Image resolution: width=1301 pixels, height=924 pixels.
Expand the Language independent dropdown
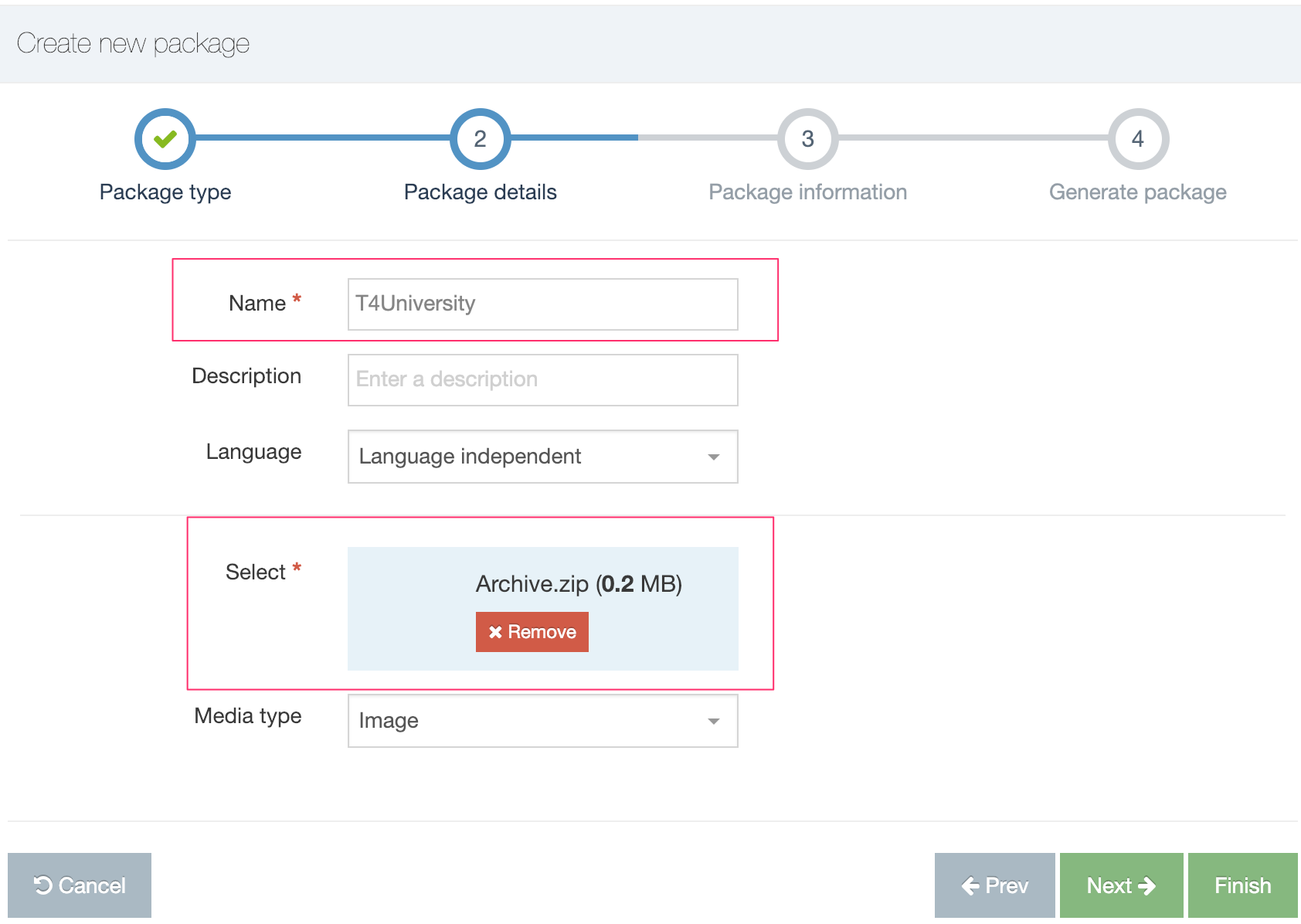[542, 457]
